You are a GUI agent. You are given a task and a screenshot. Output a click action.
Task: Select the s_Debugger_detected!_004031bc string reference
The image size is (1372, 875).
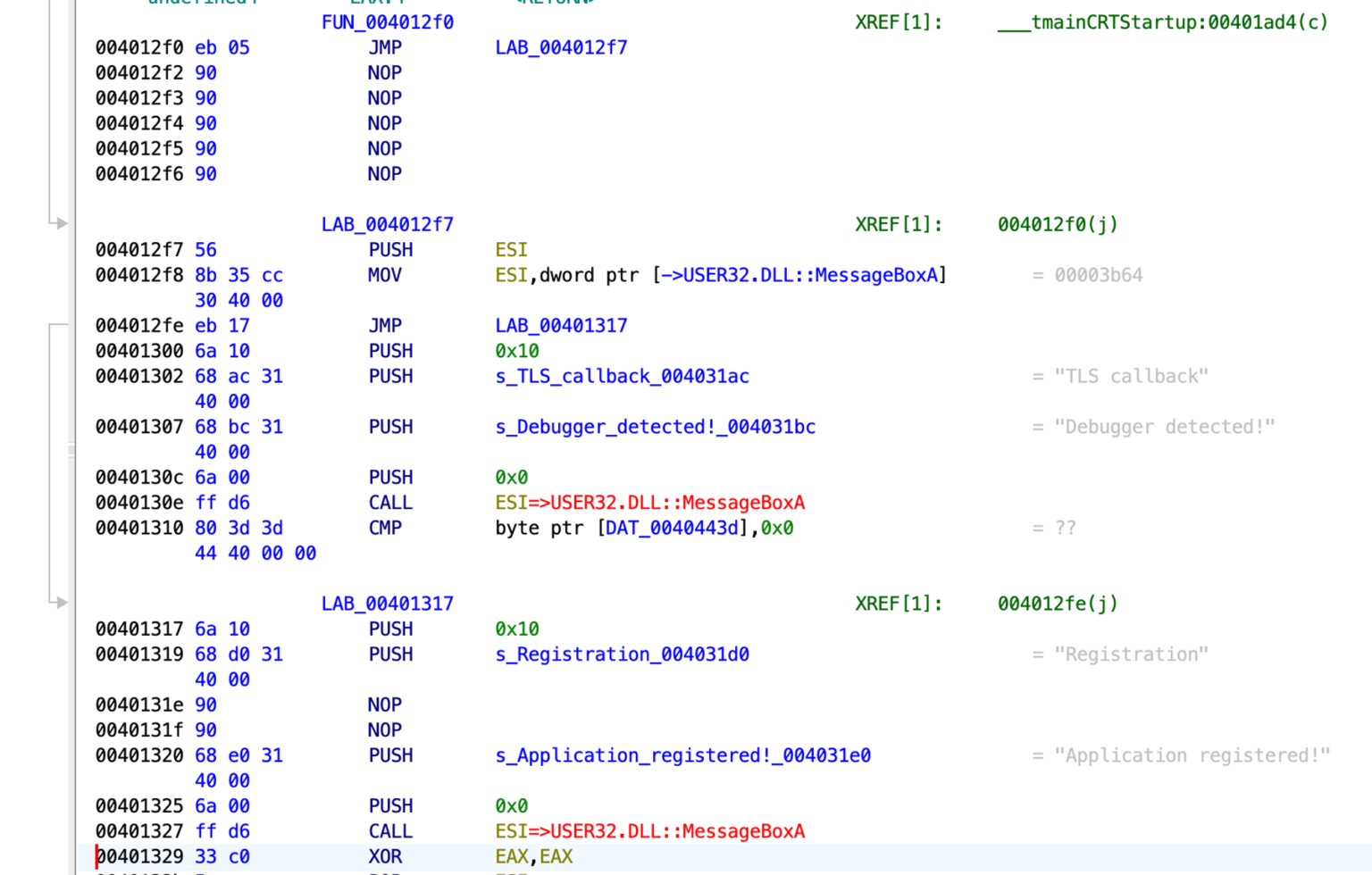click(x=656, y=427)
